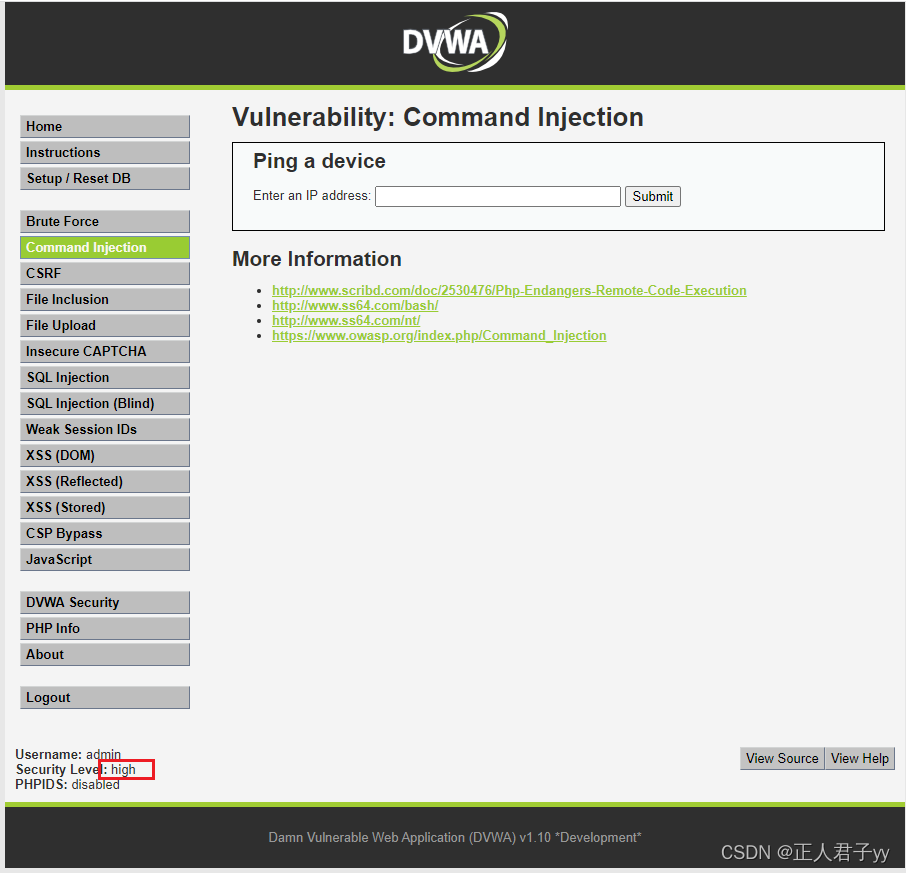
Task: Click the Submit button
Action: tap(652, 196)
